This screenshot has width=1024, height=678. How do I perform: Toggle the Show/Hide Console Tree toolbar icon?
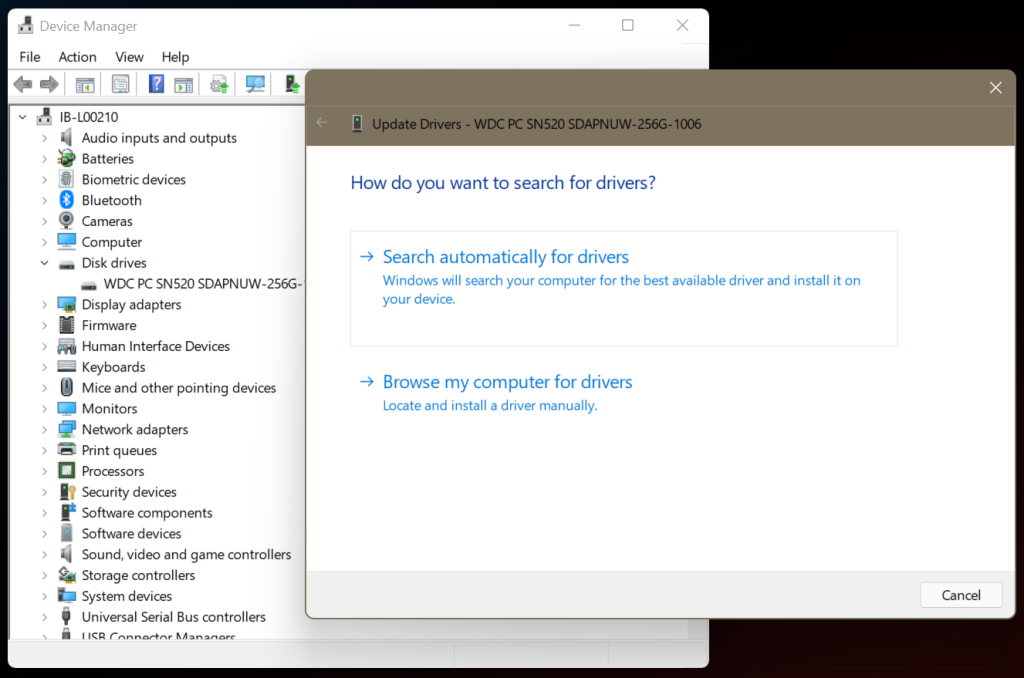tap(85, 84)
